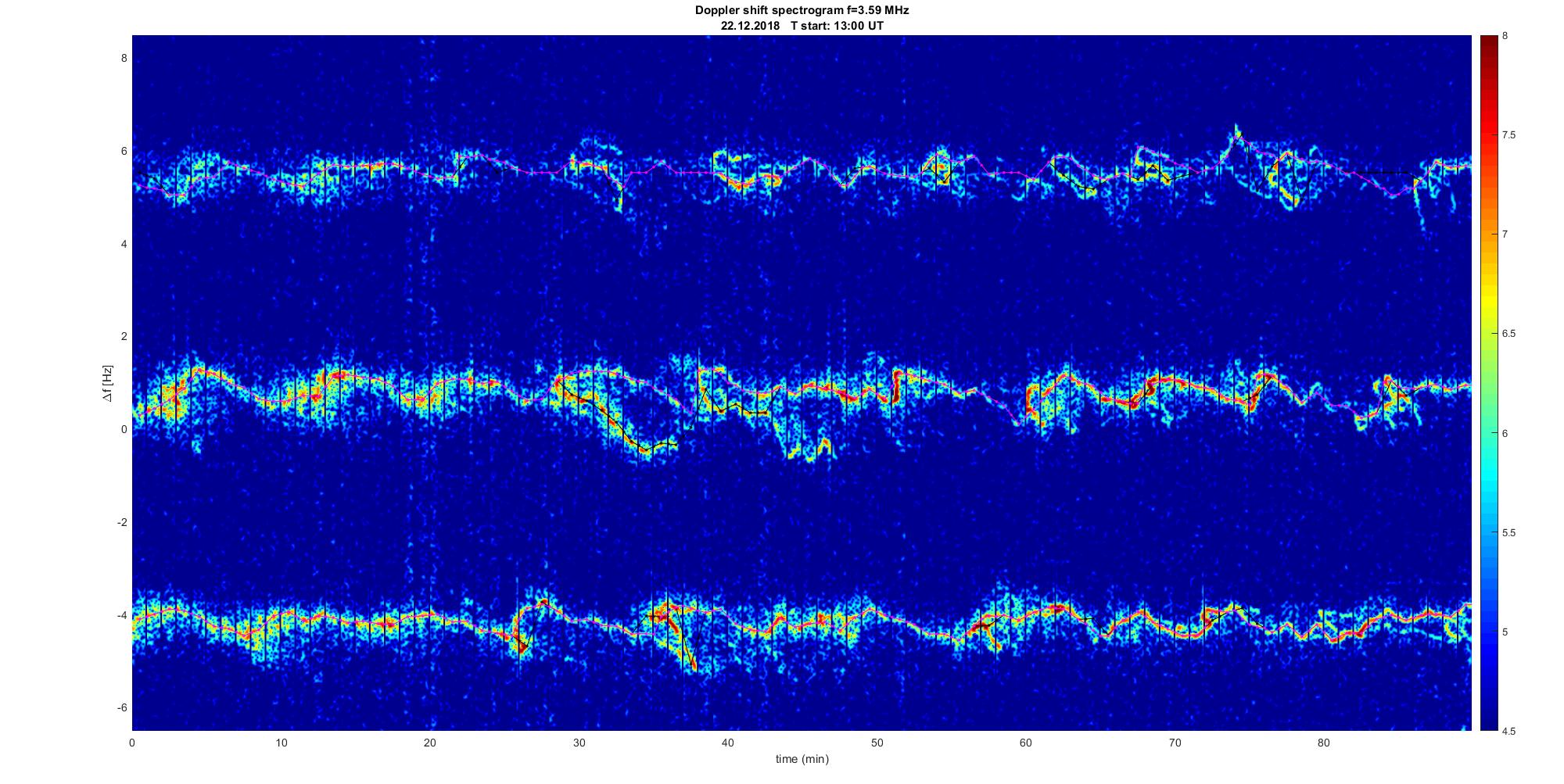Image resolution: width=1564 pixels, height=784 pixels.
Task: Click the subtitle '22.12.2018 T start: 13:00 UT'
Action: pos(802,25)
